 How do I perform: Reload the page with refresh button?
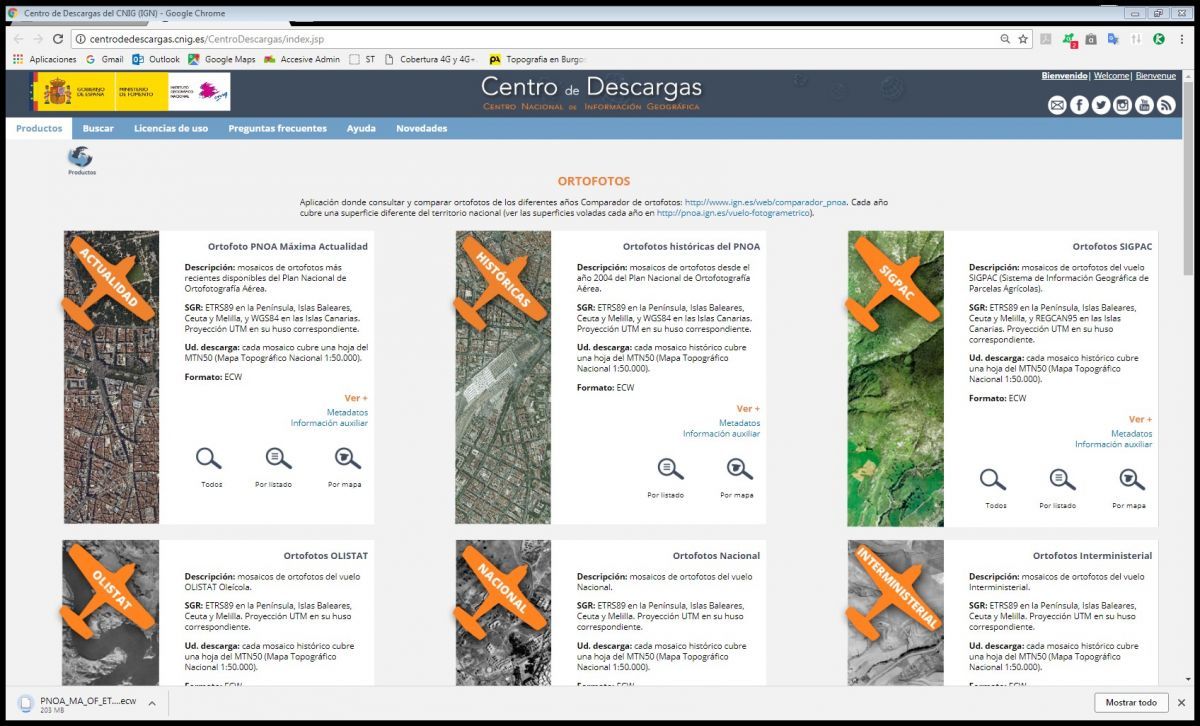point(58,39)
